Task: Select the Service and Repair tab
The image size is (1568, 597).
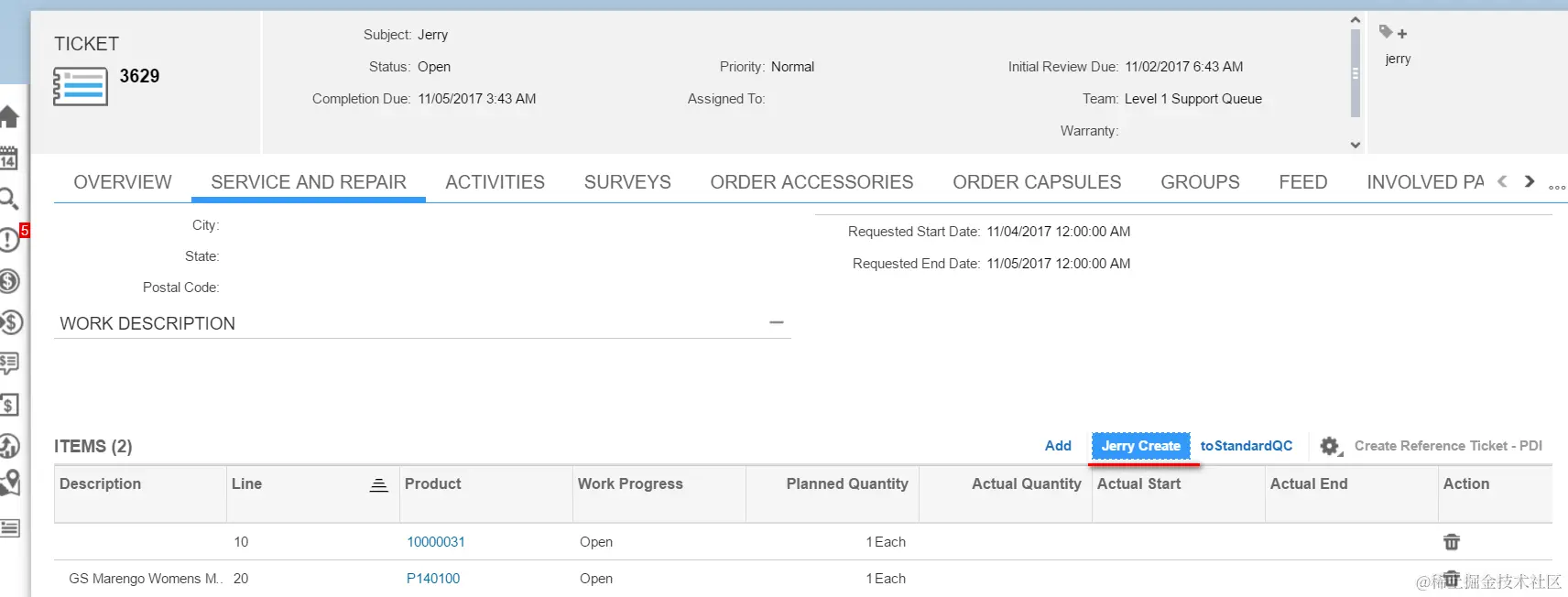Action: coord(309,182)
